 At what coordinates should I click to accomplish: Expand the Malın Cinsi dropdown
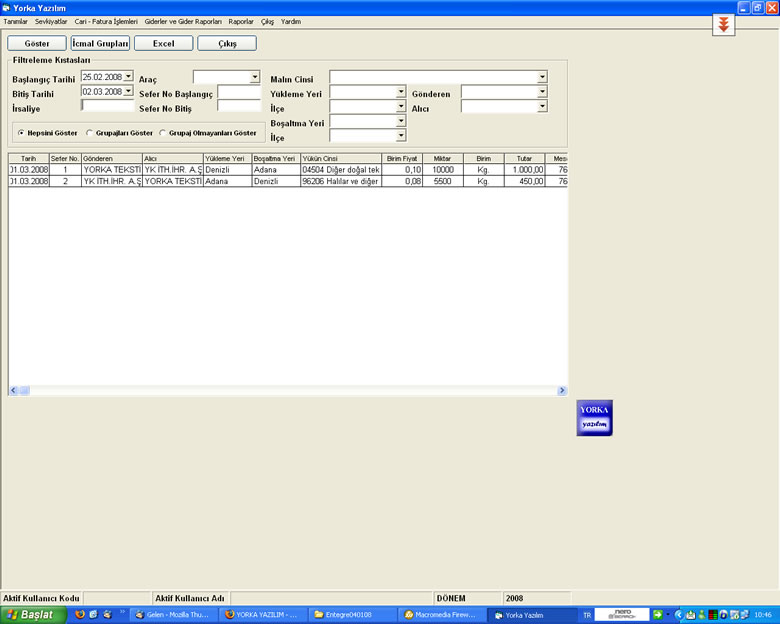(542, 77)
